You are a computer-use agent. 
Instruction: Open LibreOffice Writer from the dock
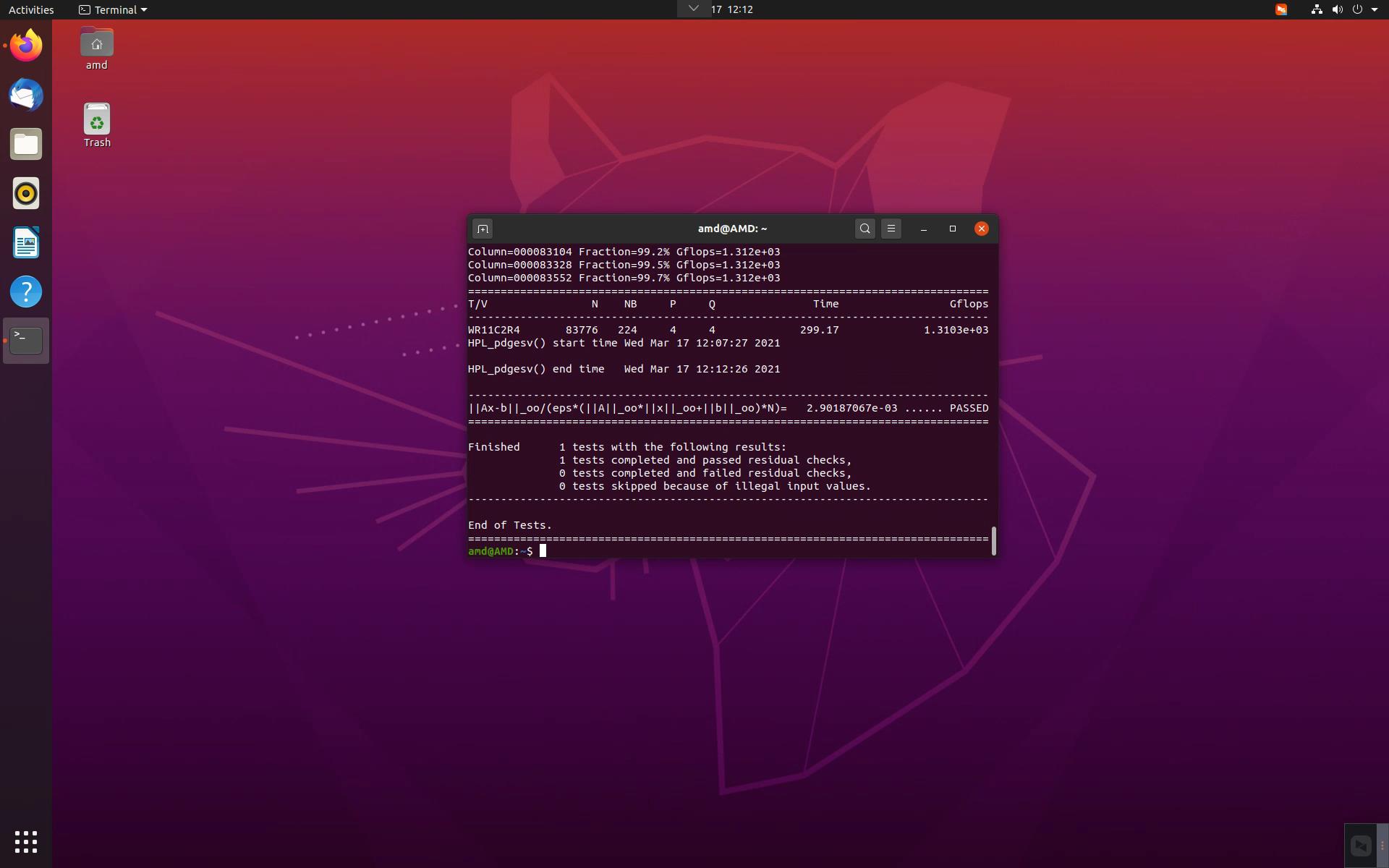(26, 243)
